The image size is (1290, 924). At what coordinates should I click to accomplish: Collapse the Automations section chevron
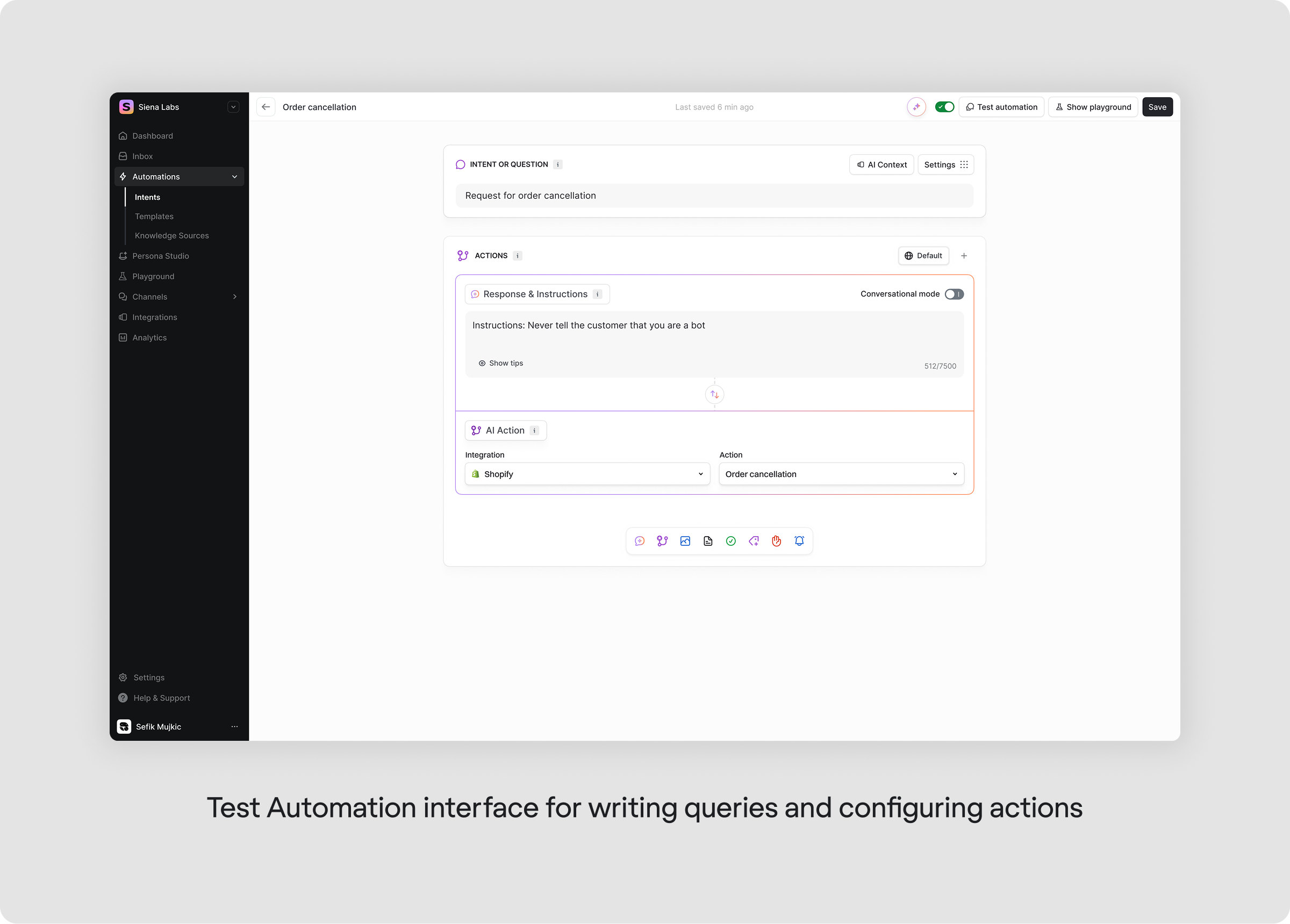tap(234, 177)
